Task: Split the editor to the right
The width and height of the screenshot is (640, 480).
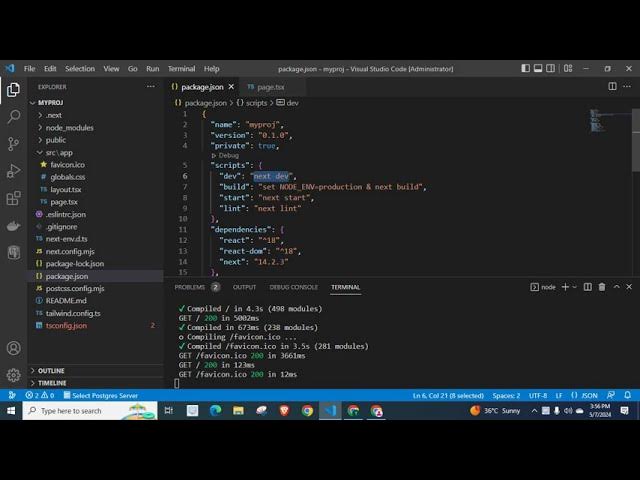Action: click(612, 86)
